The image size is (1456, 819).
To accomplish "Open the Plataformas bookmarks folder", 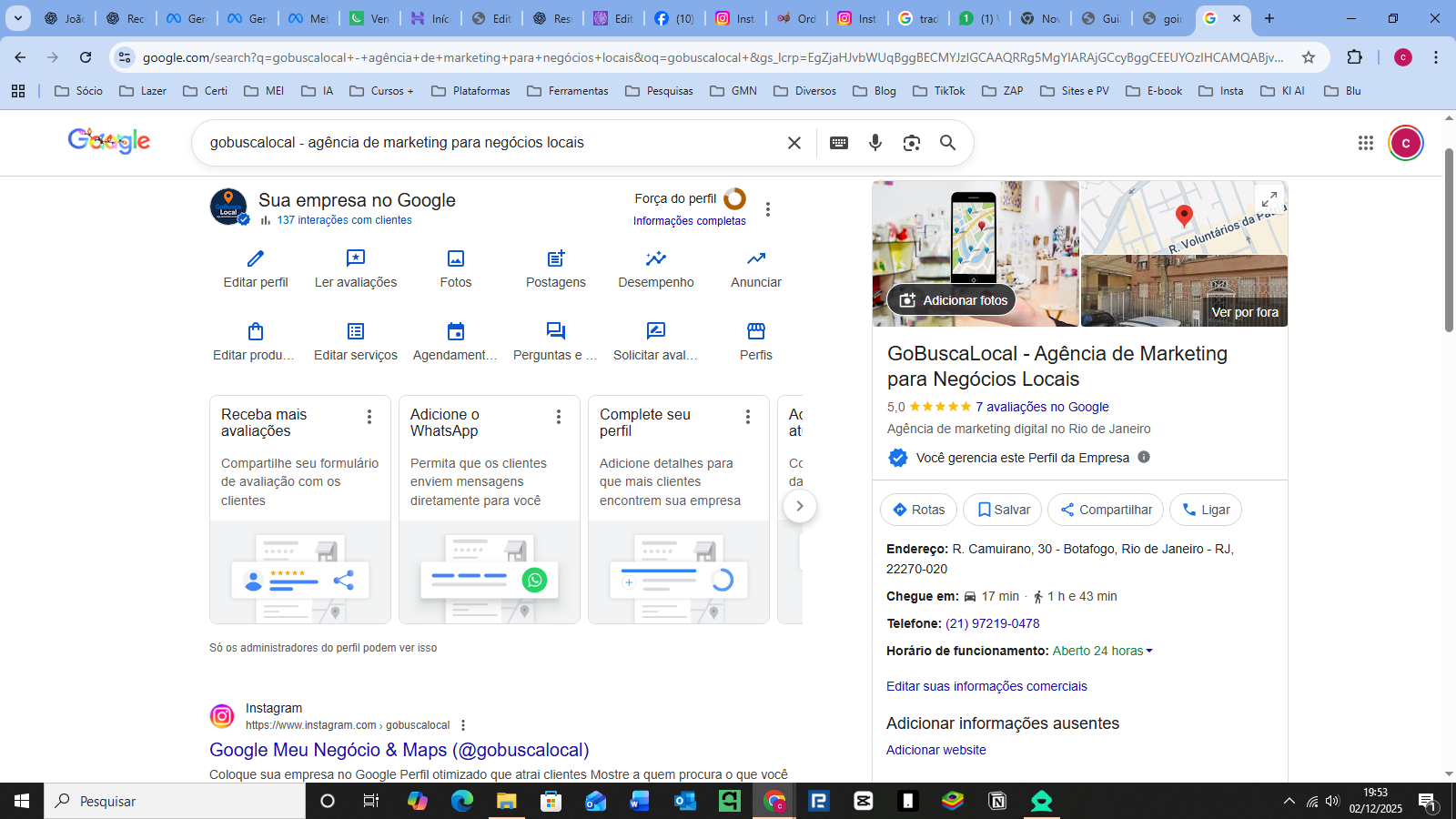I will pyautogui.click(x=470, y=91).
